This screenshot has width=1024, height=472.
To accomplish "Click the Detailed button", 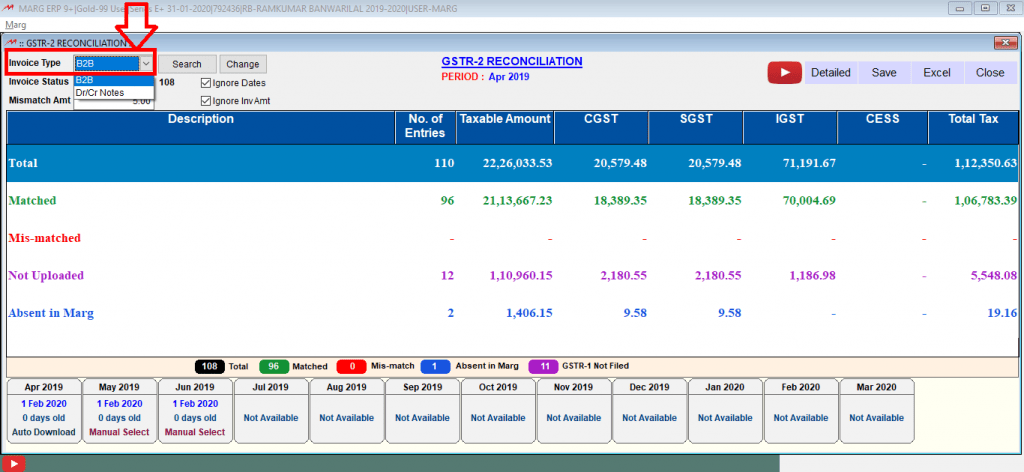I will (831, 72).
